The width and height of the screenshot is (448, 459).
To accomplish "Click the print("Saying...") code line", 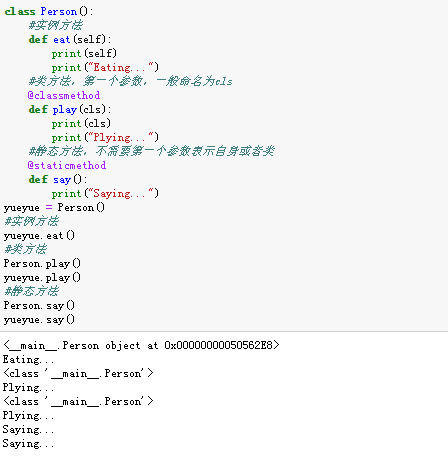I will (x=105, y=193).
